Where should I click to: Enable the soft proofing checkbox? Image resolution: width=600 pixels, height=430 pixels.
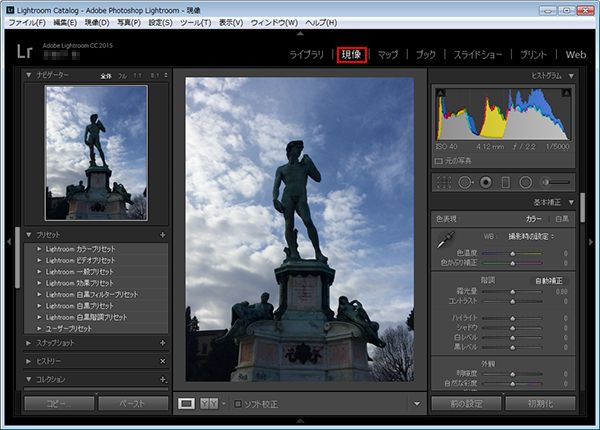238,404
